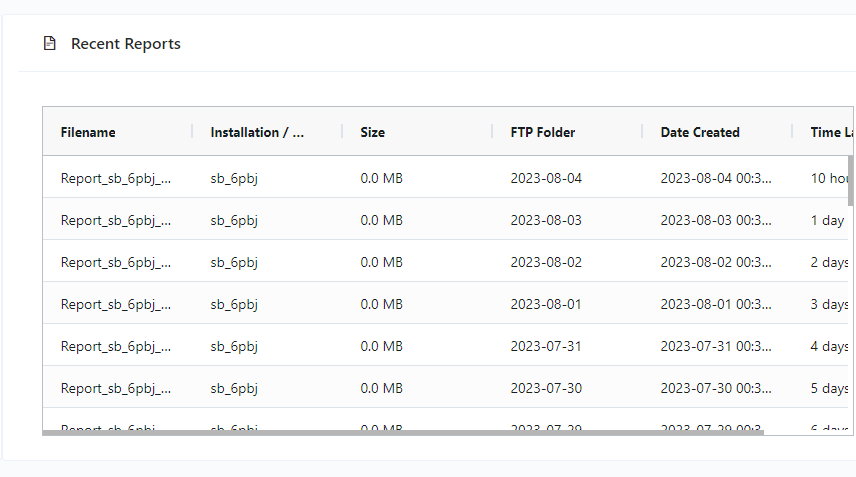The height and width of the screenshot is (477, 856).
Task: Click the '1 day' time cell
Action: click(827, 220)
